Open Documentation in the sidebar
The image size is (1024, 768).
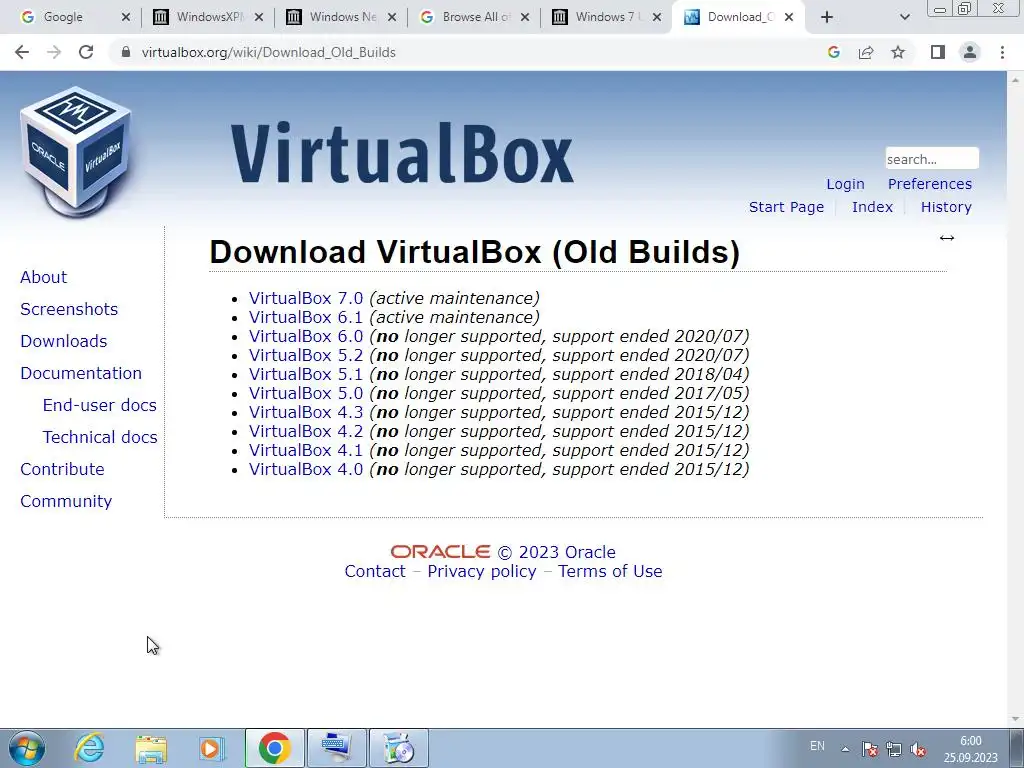(x=81, y=374)
